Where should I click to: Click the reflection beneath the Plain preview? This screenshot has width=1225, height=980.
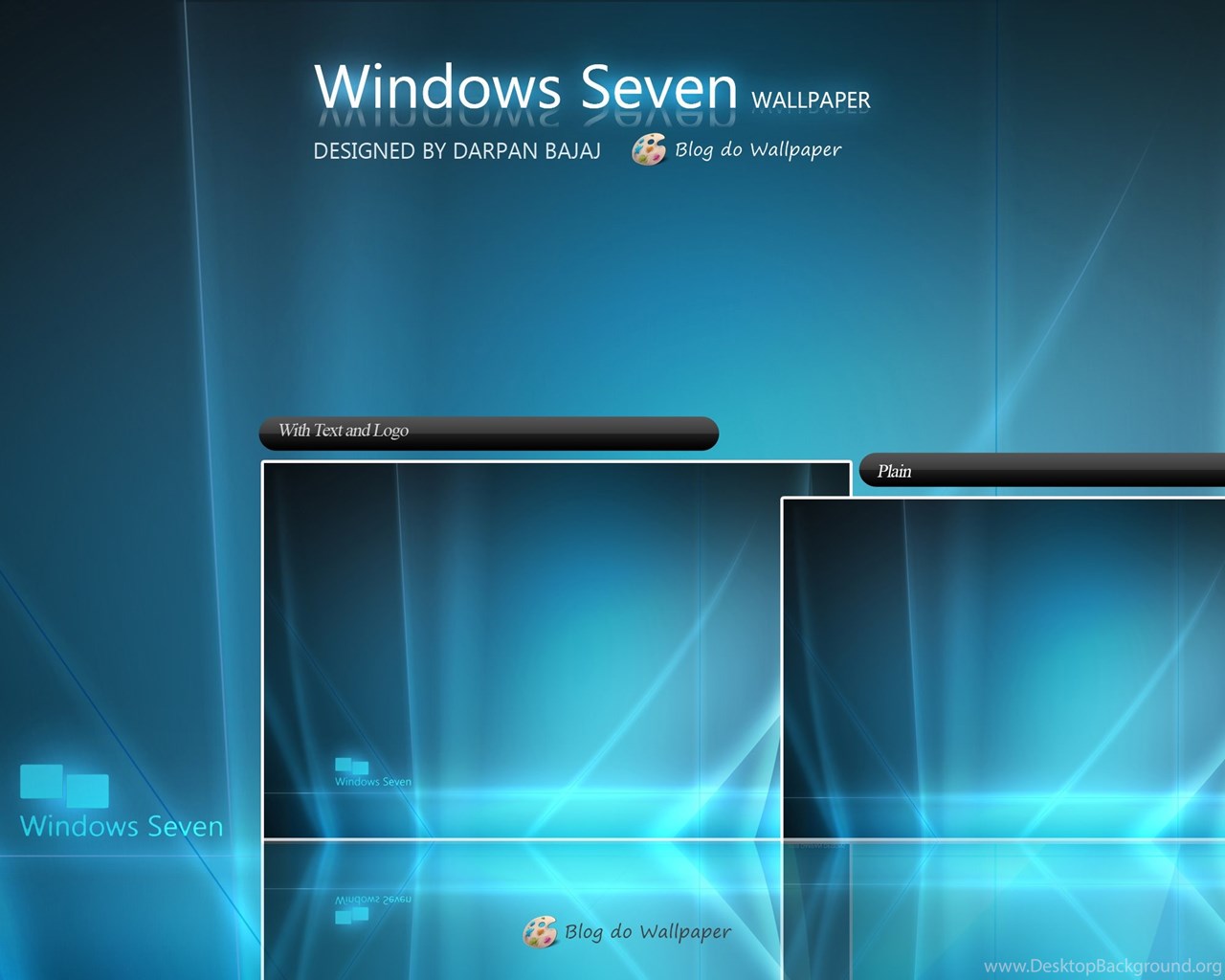pyautogui.click(x=1003, y=909)
